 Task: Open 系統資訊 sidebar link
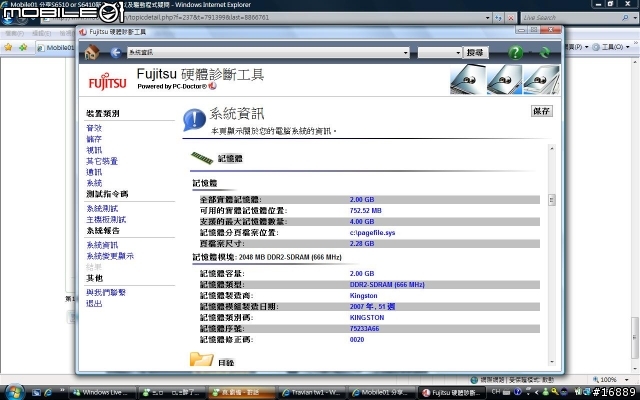pyautogui.click(x=102, y=245)
